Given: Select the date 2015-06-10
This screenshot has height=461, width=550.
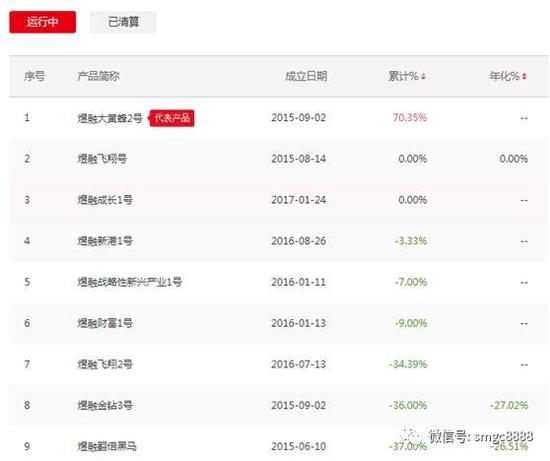Looking at the screenshot, I should [x=299, y=446].
